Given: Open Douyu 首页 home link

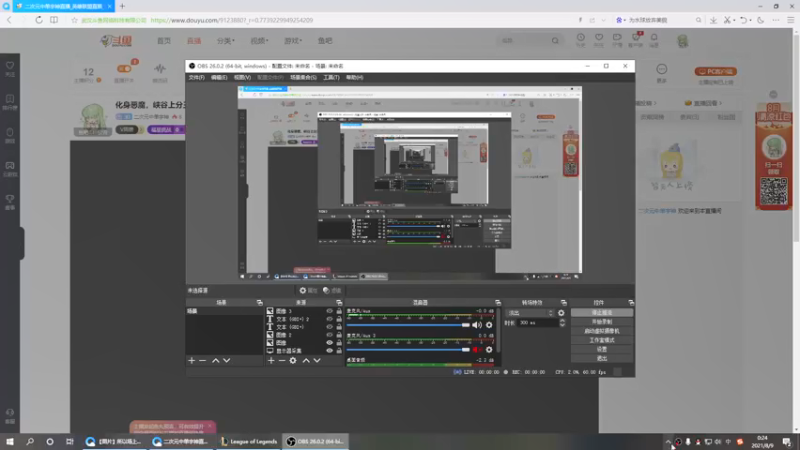Looking at the screenshot, I should 164,41.
